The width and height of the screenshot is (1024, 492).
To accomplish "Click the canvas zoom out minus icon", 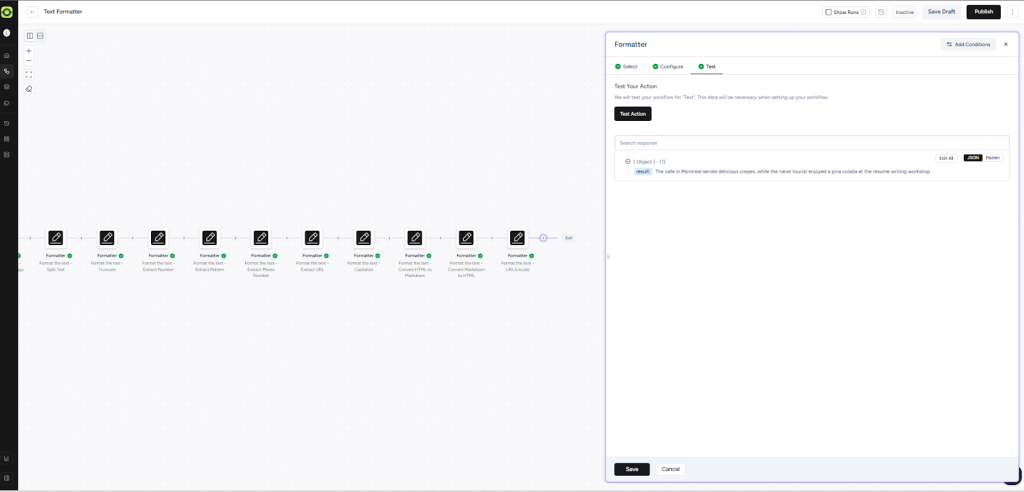I will (x=29, y=61).
